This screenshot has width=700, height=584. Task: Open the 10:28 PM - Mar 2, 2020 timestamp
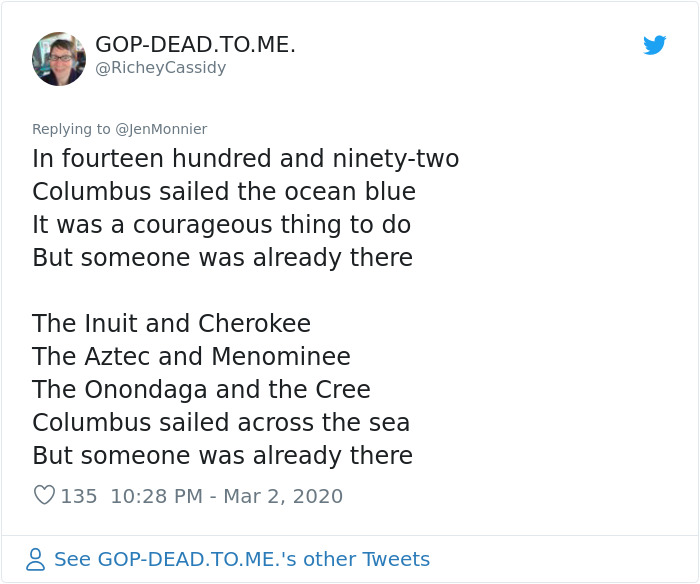(x=226, y=496)
